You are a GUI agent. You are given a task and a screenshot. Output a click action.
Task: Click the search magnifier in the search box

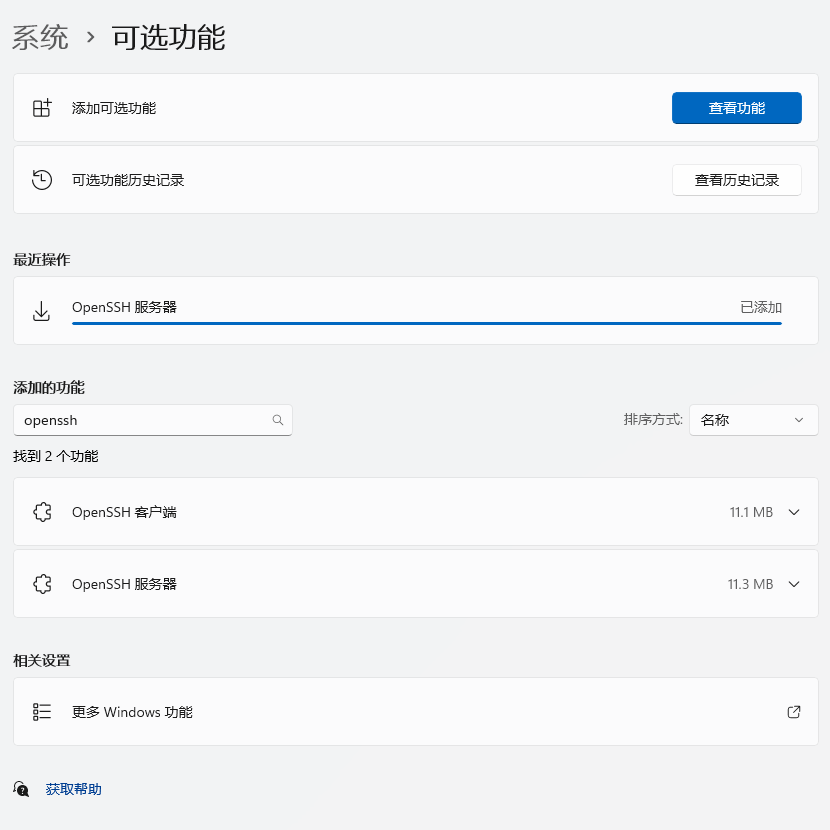tap(277, 420)
